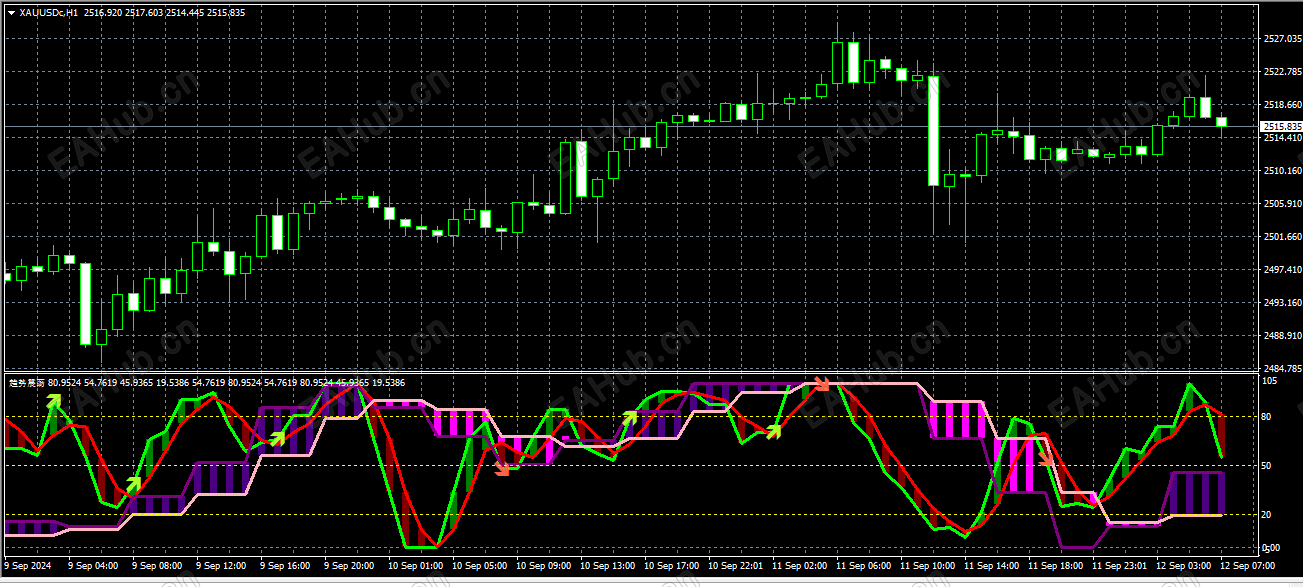Click indicator scale value 105
Screen dimensions: 1303x587
pyautogui.click(x=1271, y=381)
